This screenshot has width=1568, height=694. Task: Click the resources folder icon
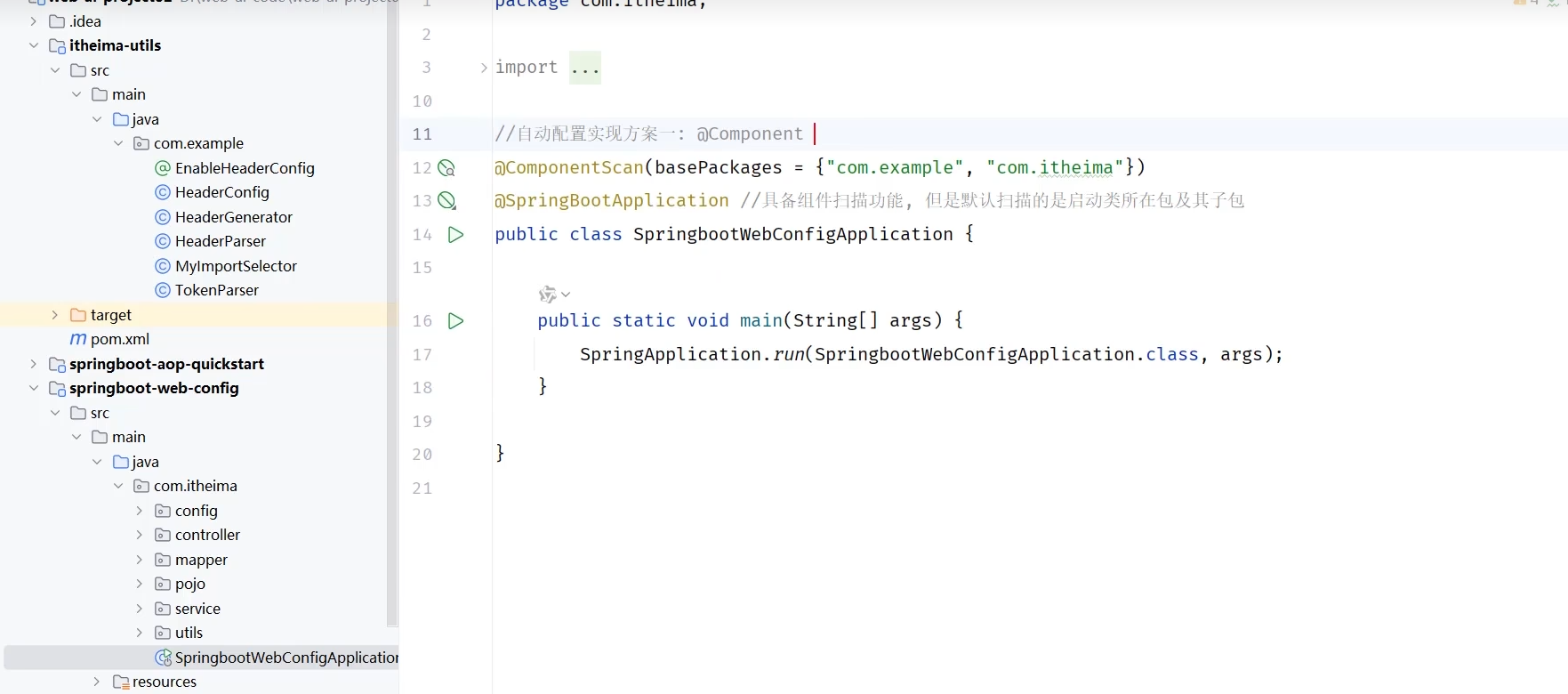click(x=121, y=682)
